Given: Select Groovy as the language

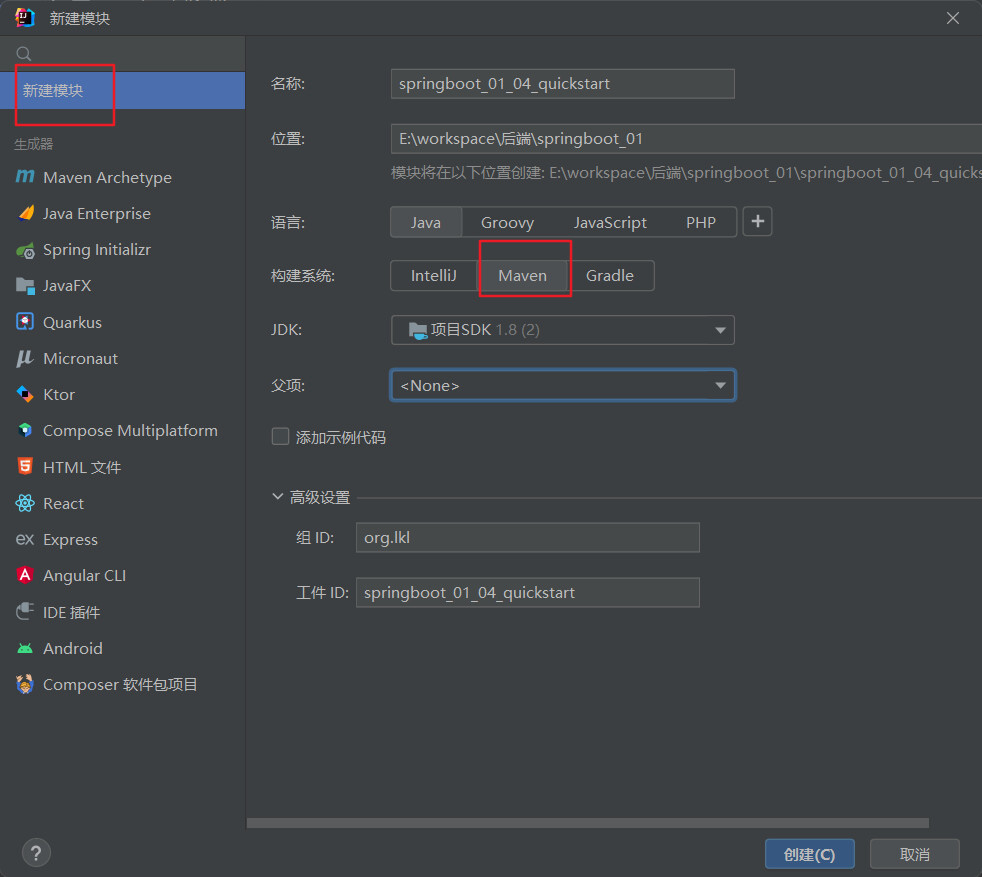Looking at the screenshot, I should coord(507,222).
